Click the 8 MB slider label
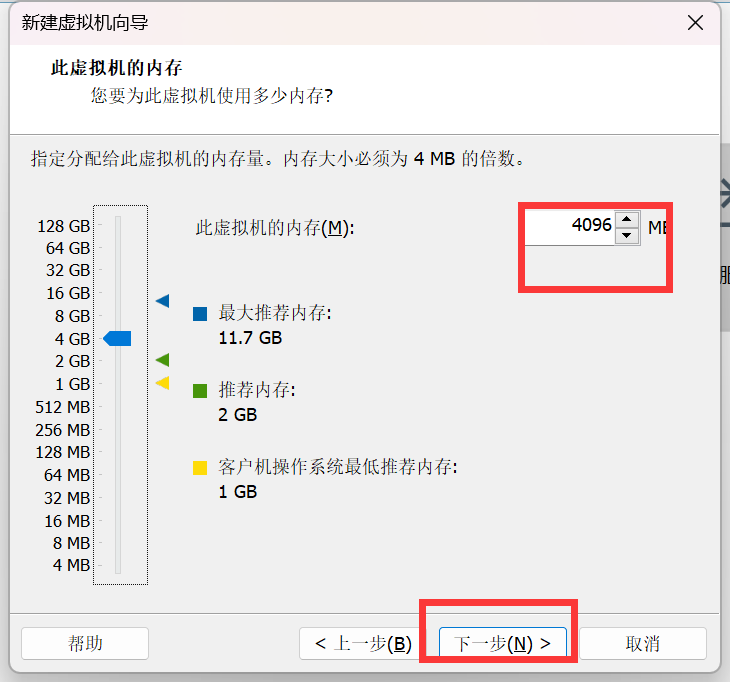This screenshot has height=682, width=730. (71, 543)
